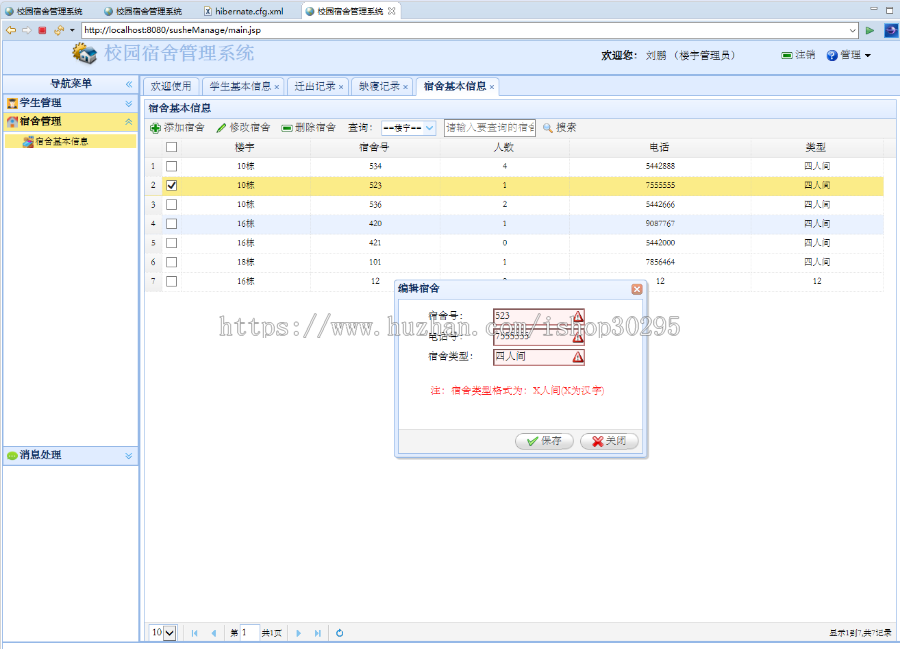Click the 修改宿舍 button label
900x649 pixels.
coord(250,127)
